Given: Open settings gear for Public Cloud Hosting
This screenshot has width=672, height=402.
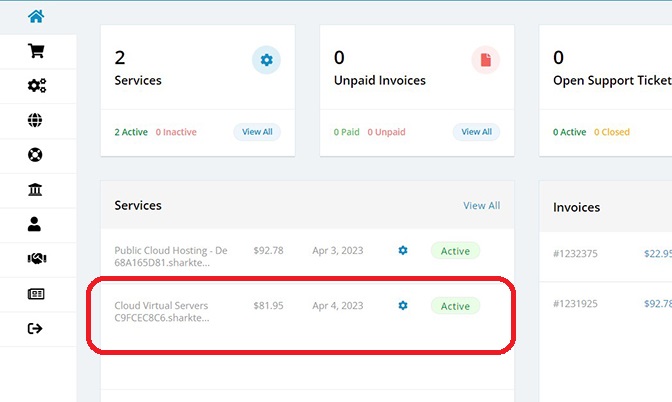Looking at the screenshot, I should tap(403, 250).
